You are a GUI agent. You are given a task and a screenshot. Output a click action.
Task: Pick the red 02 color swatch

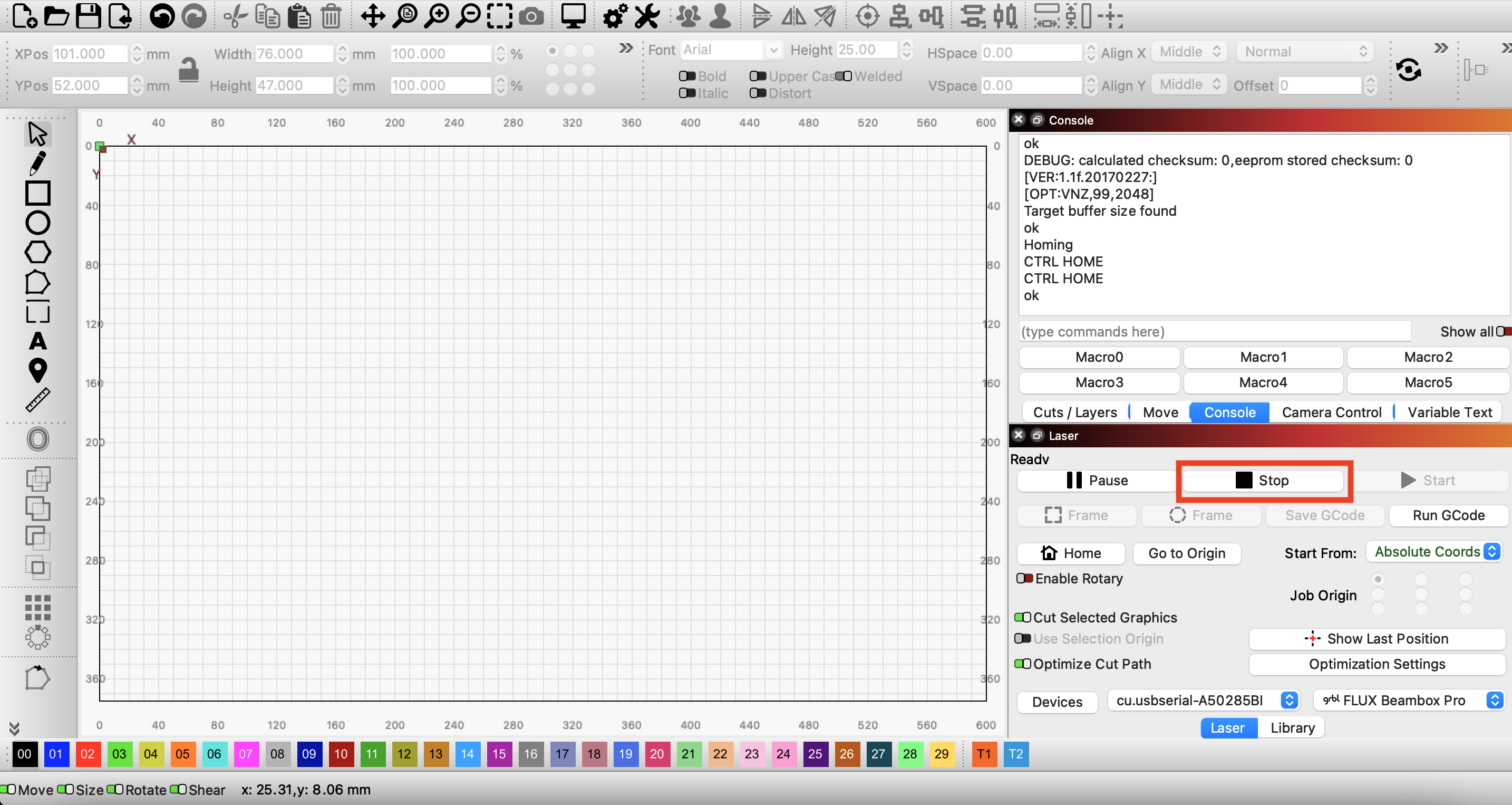tap(88, 754)
